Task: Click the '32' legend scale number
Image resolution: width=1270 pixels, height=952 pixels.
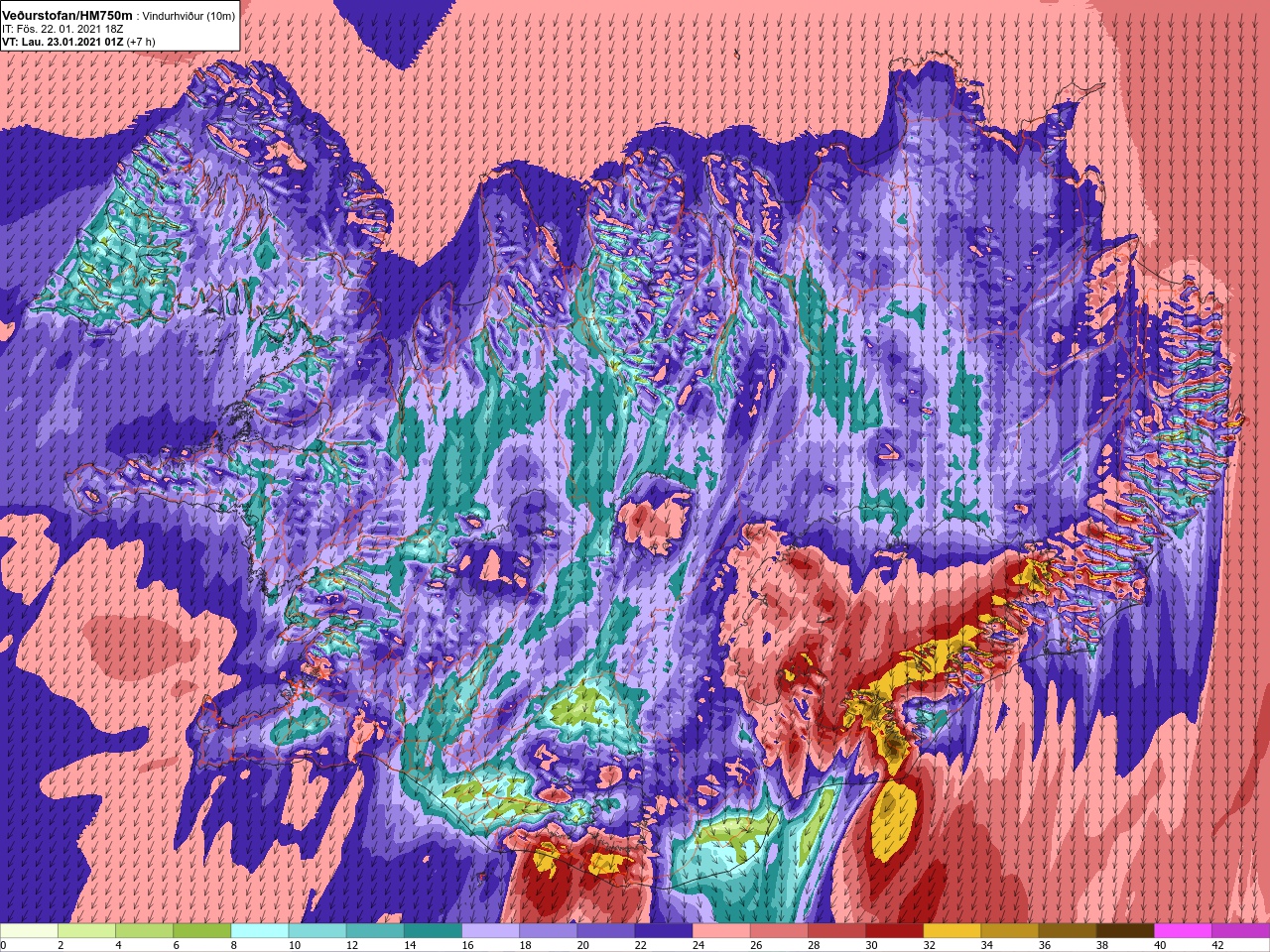Action: point(930,945)
